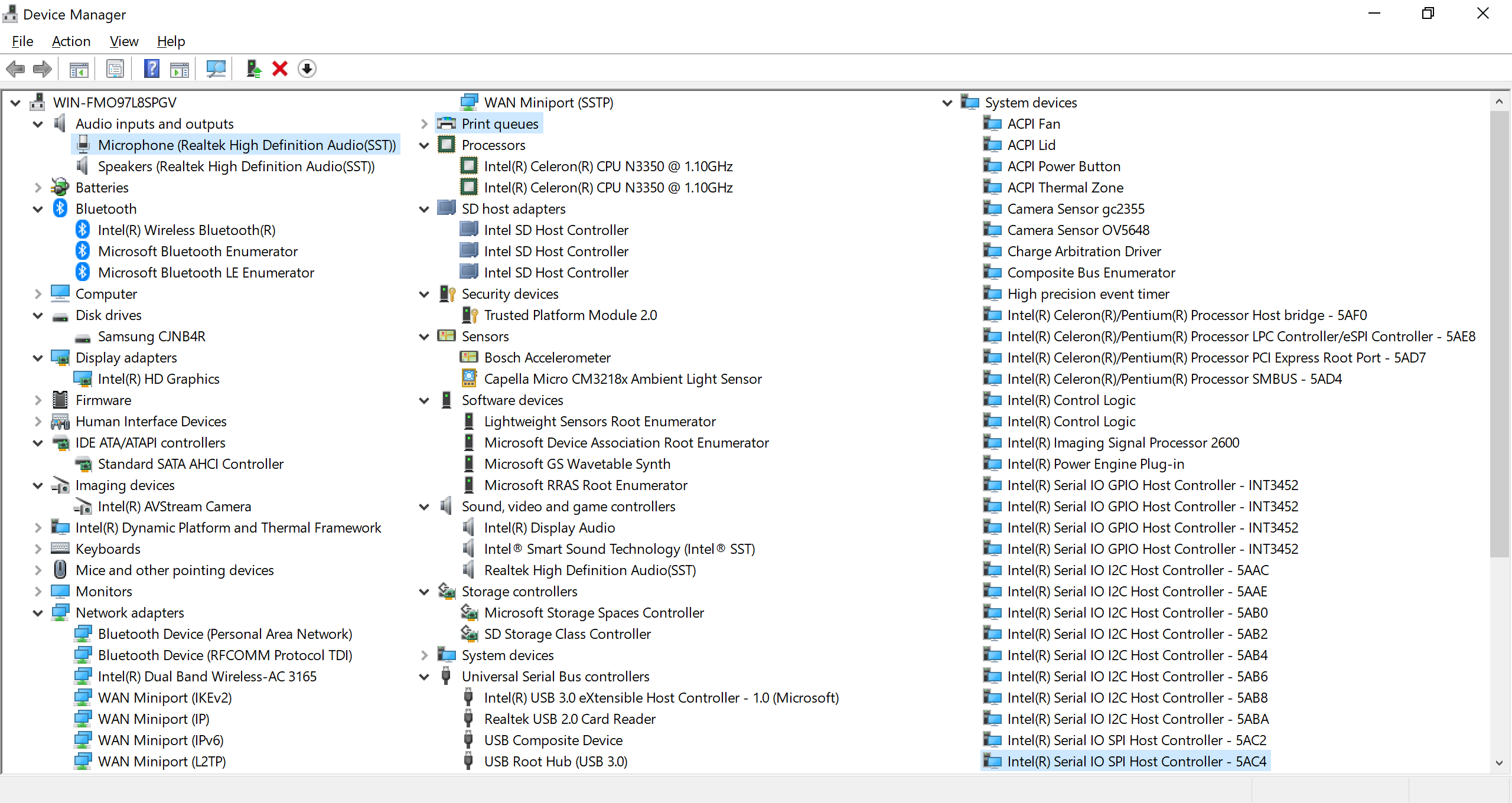
Task: Select Camera Sensor OV5648
Action: point(1078,230)
